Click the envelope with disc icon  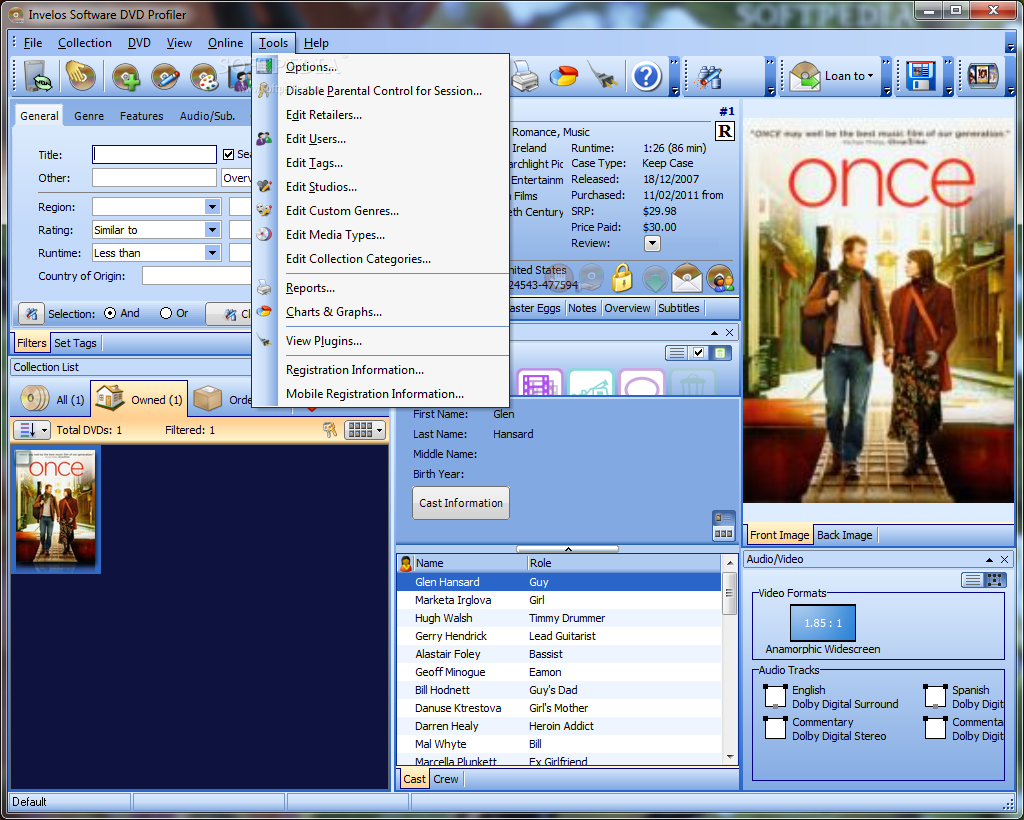(687, 278)
